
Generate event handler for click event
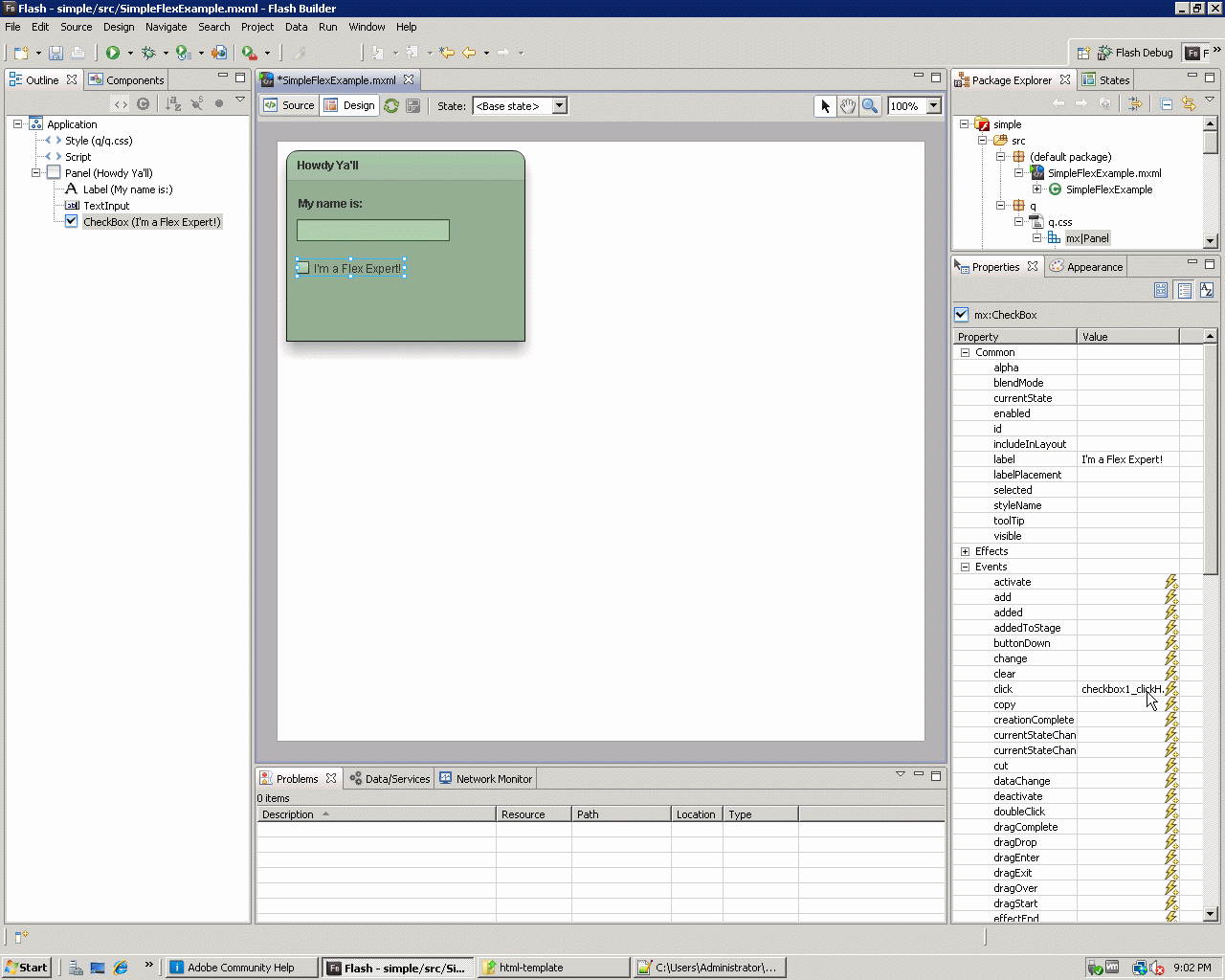1170,689
